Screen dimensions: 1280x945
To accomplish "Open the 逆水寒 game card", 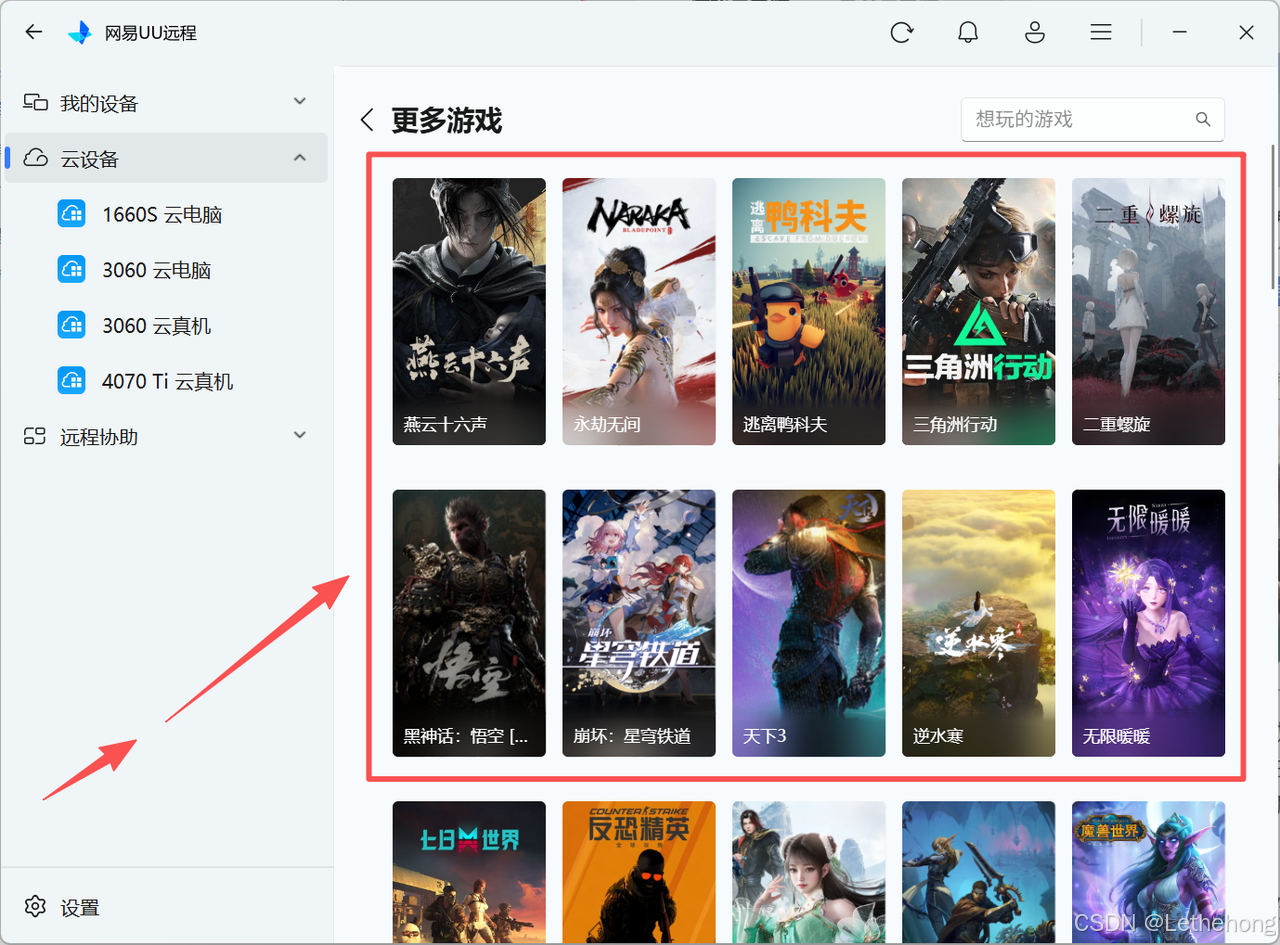I will [979, 623].
